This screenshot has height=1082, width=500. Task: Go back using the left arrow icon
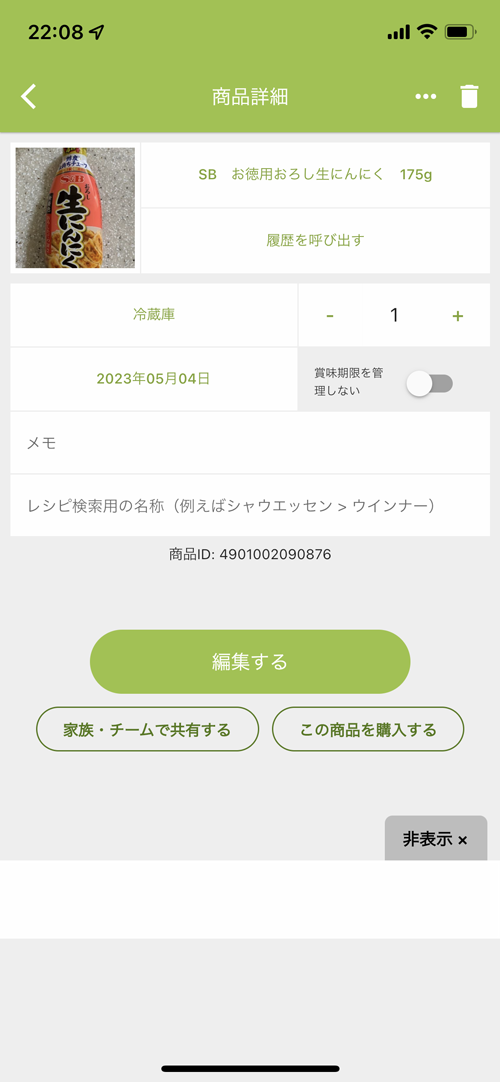28,97
